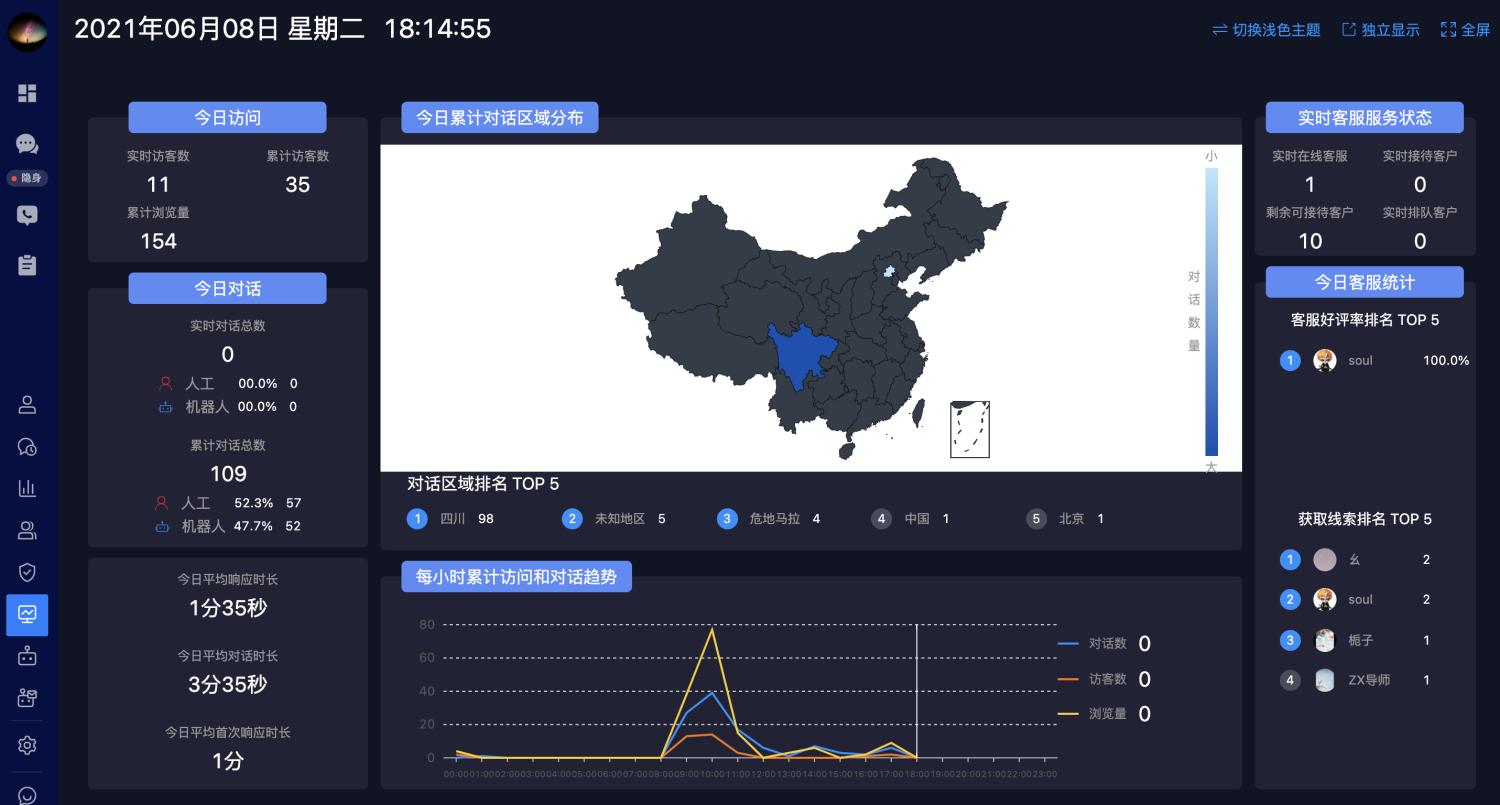The image size is (1500, 805).
Task: Open the team members icon
Action: pyautogui.click(x=27, y=530)
